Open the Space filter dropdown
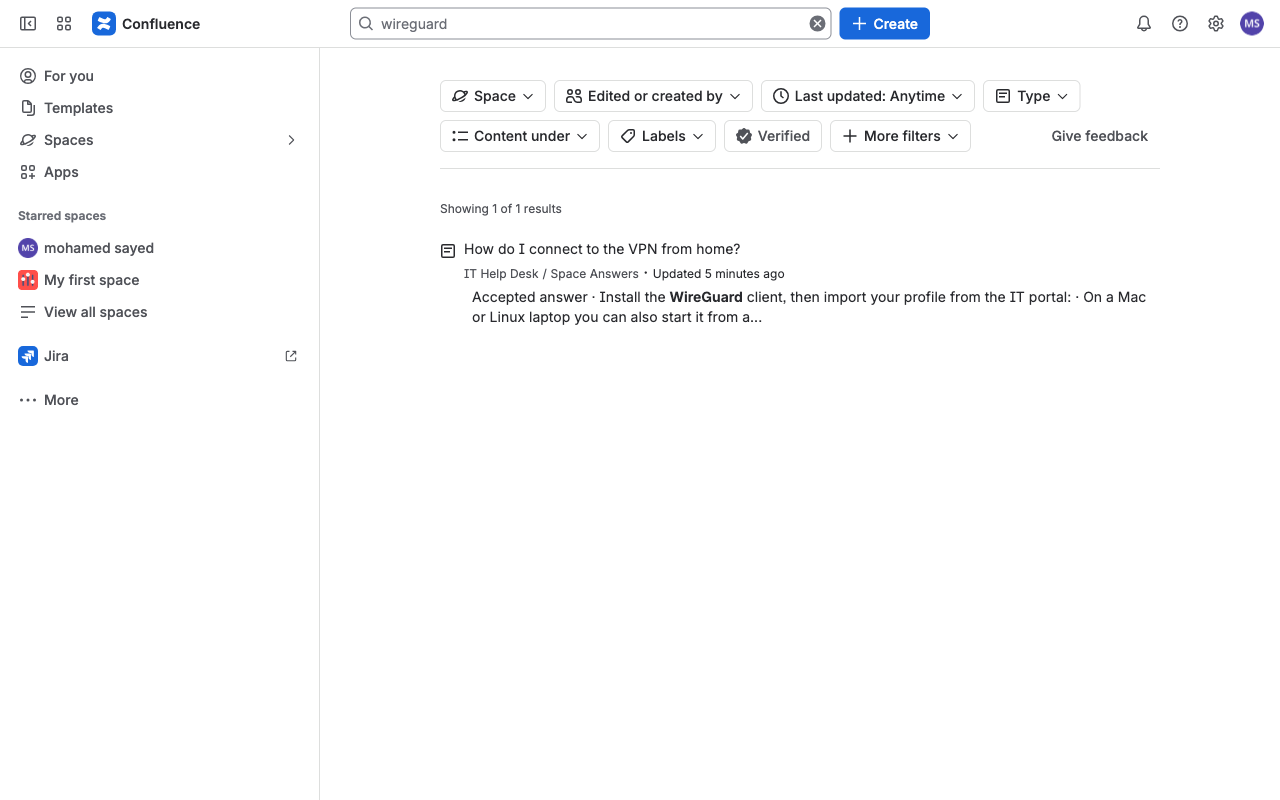The width and height of the screenshot is (1280, 800). pos(493,96)
